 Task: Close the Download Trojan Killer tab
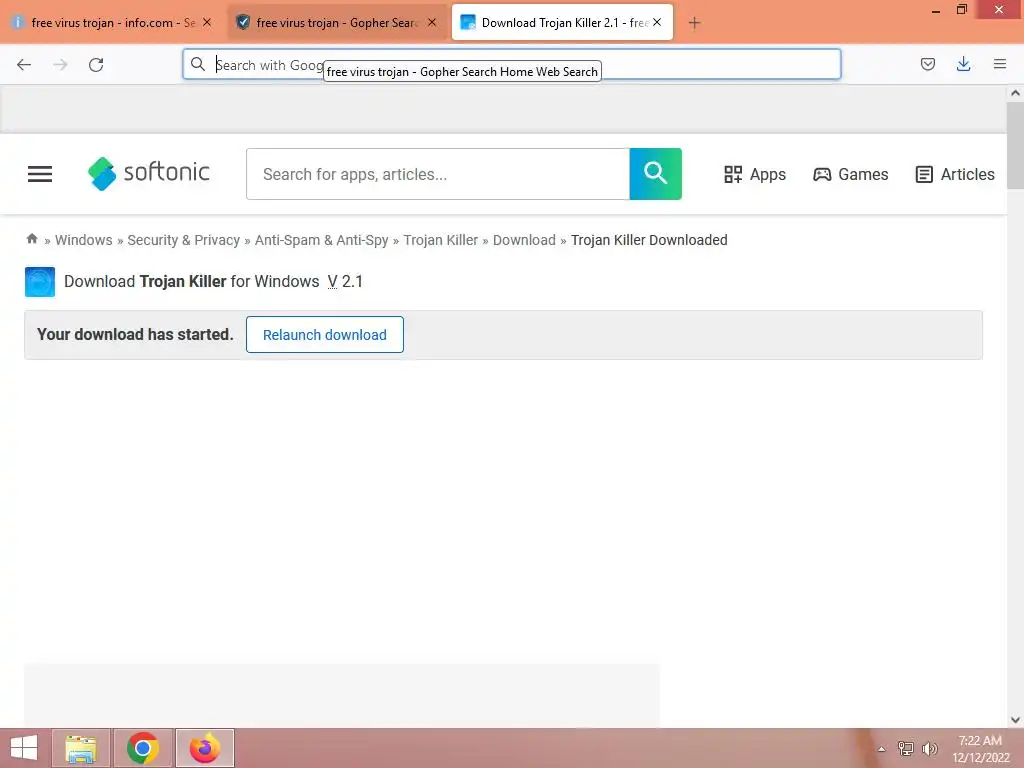pos(657,22)
